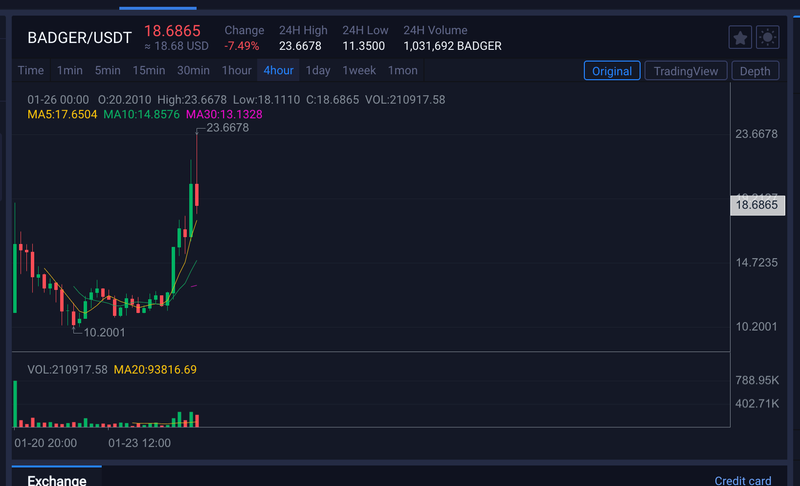Switch chart to 1min interval
This screenshot has width=800, height=486.
[69, 70]
